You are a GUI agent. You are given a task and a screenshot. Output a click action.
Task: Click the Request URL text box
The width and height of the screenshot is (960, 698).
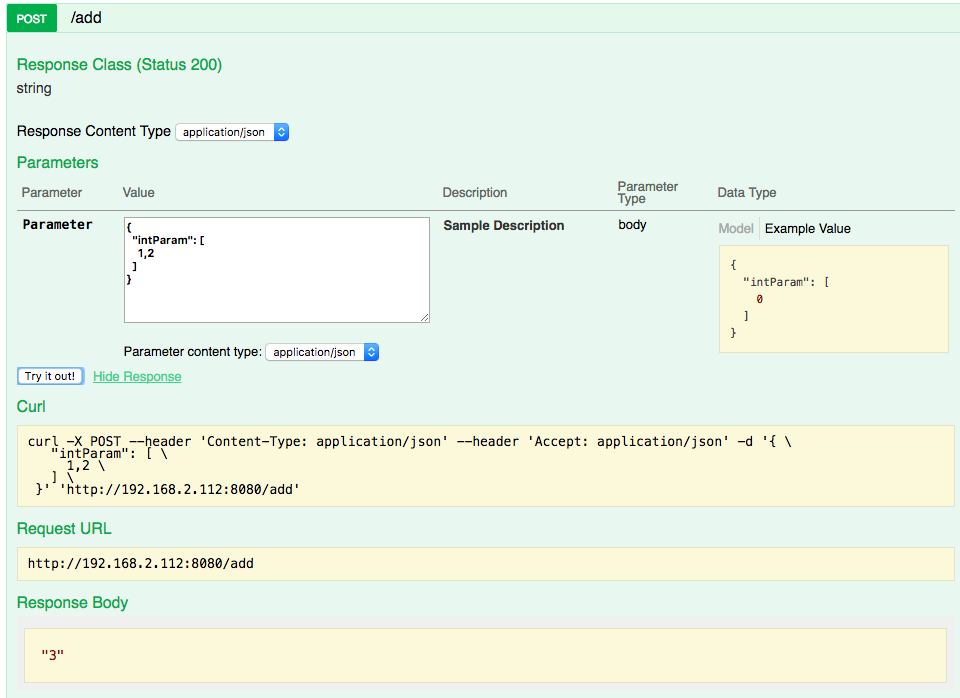485,564
